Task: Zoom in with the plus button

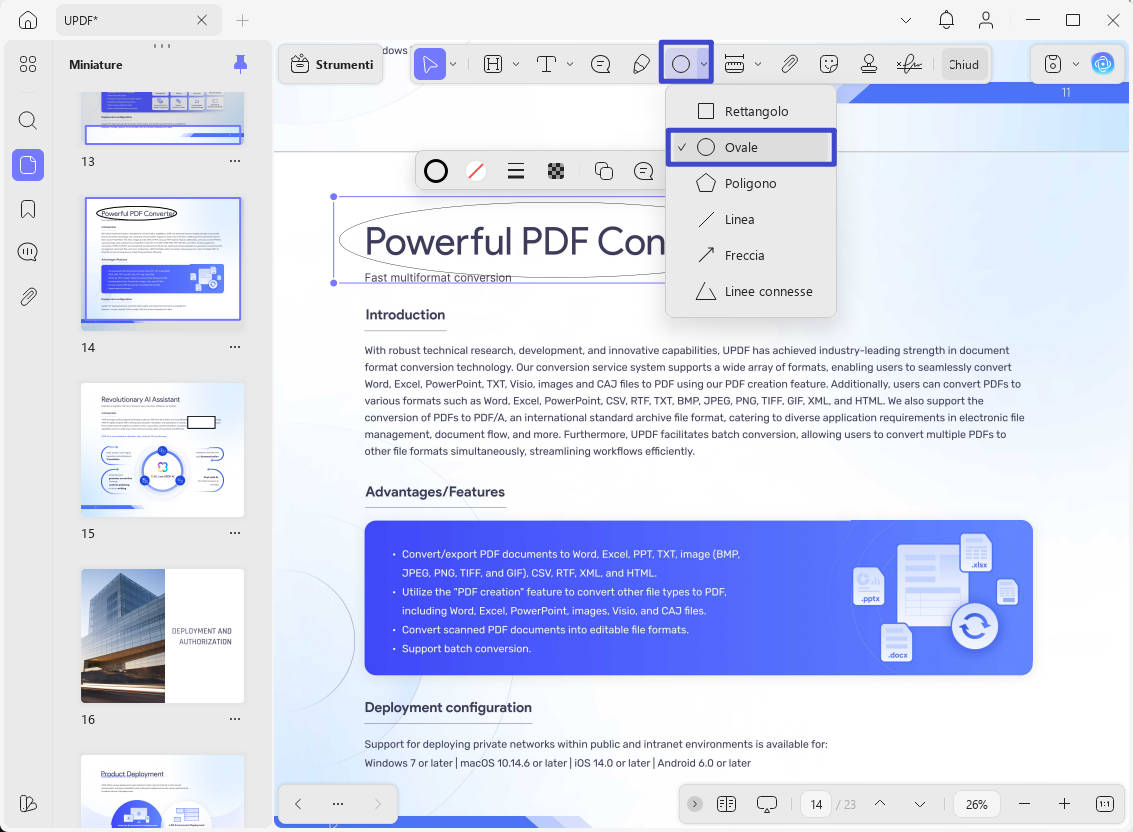Action: click(x=1064, y=804)
